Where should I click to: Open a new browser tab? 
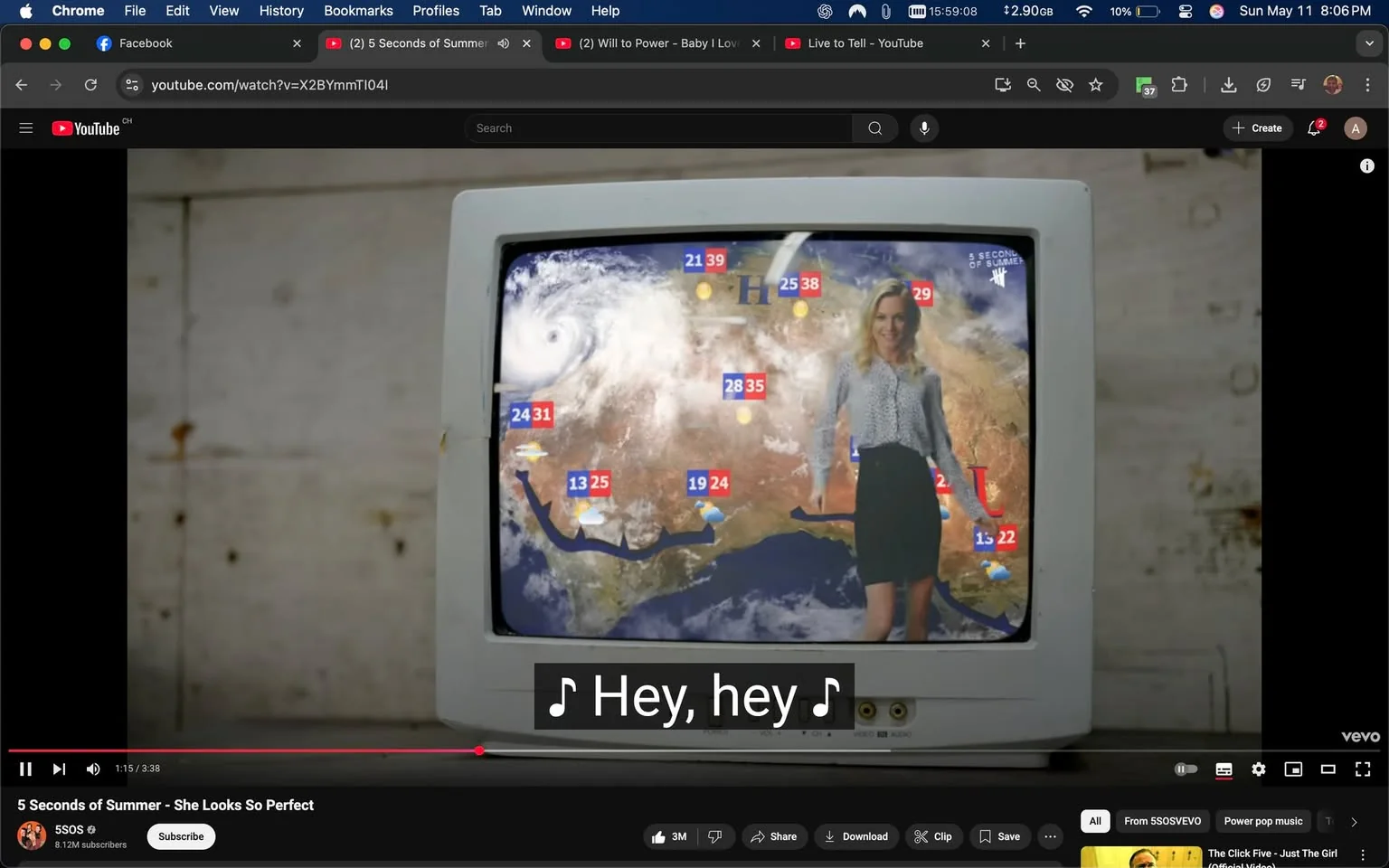tap(1020, 43)
